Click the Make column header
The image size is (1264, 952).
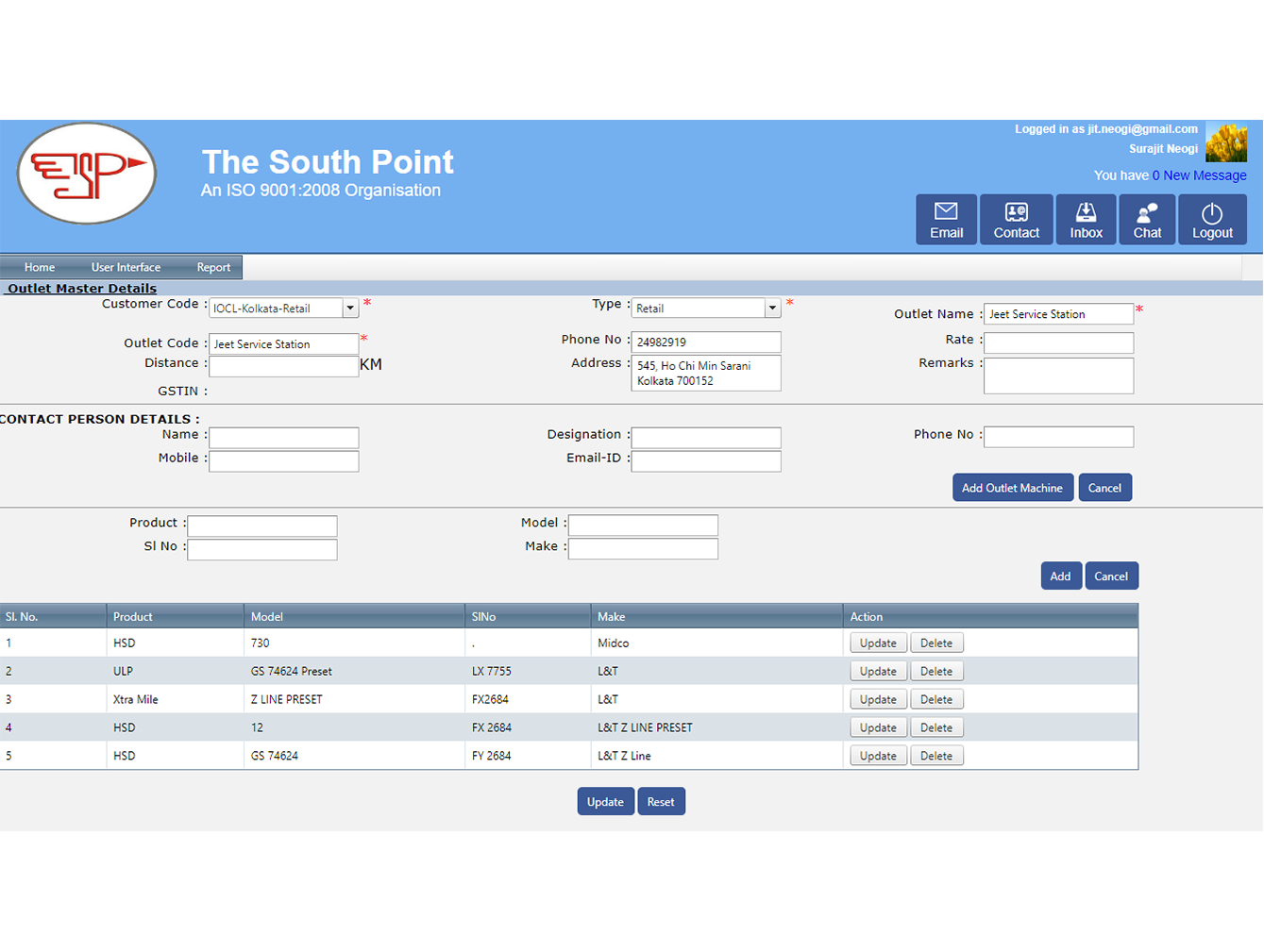[x=716, y=617]
